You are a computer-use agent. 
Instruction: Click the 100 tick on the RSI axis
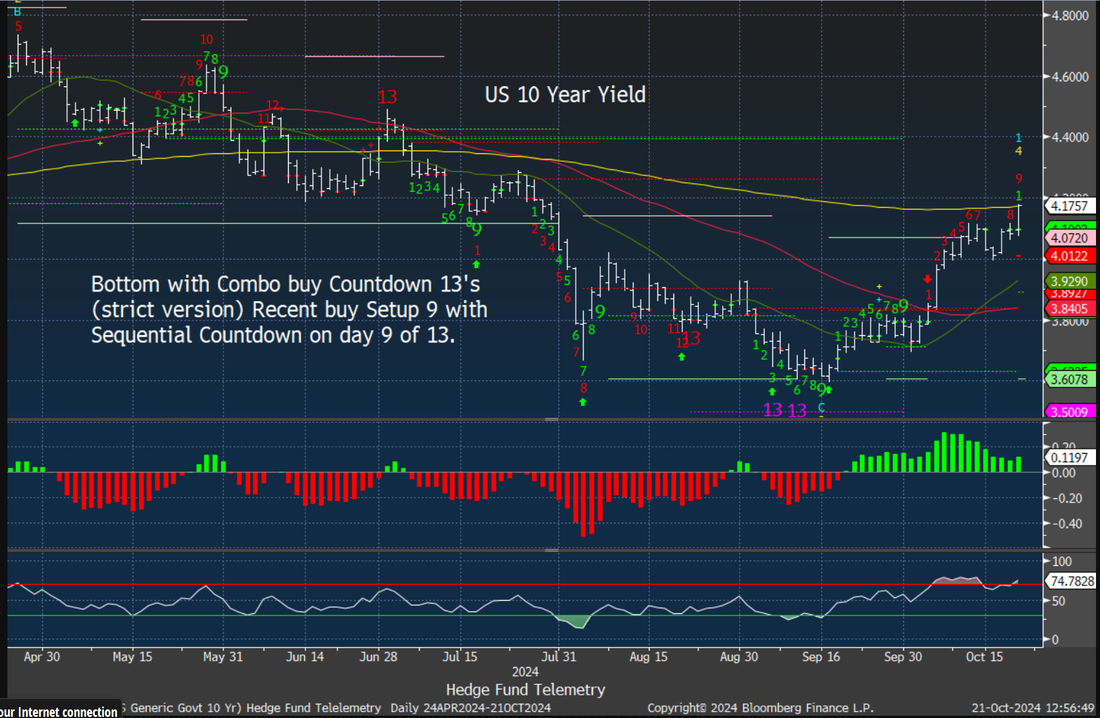1062,561
